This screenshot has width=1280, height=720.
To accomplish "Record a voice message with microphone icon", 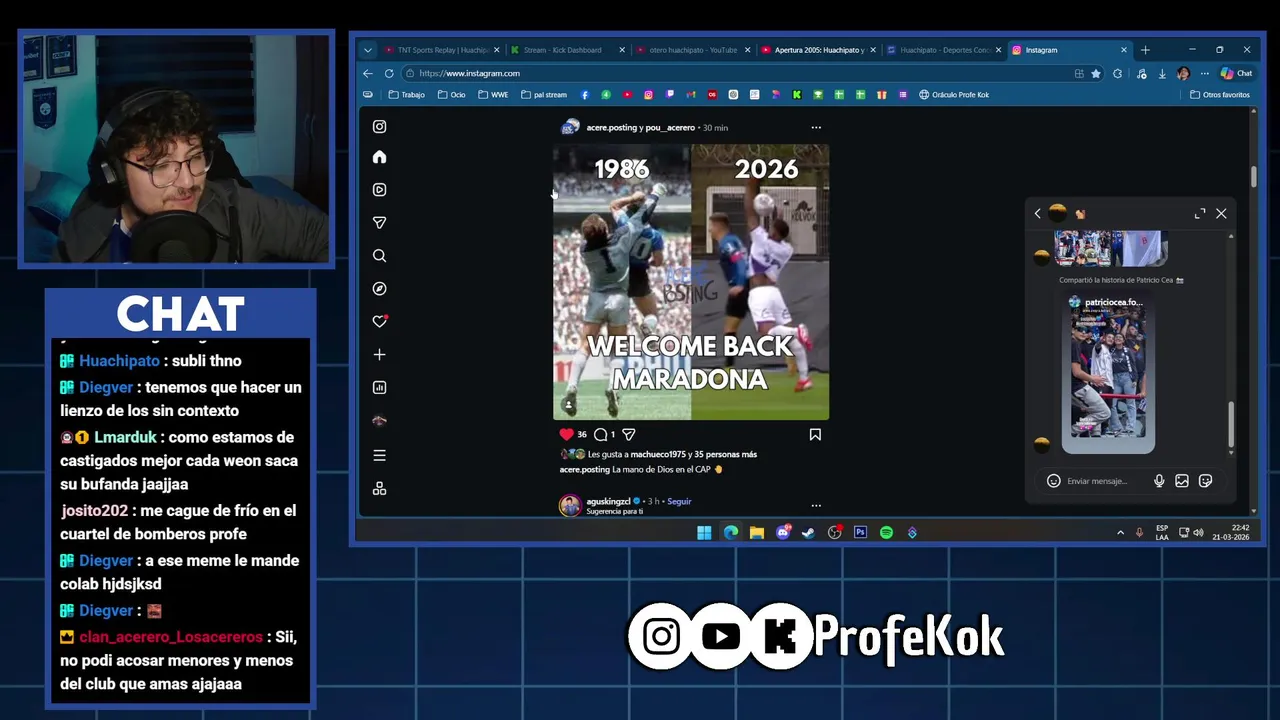I will tap(1159, 481).
